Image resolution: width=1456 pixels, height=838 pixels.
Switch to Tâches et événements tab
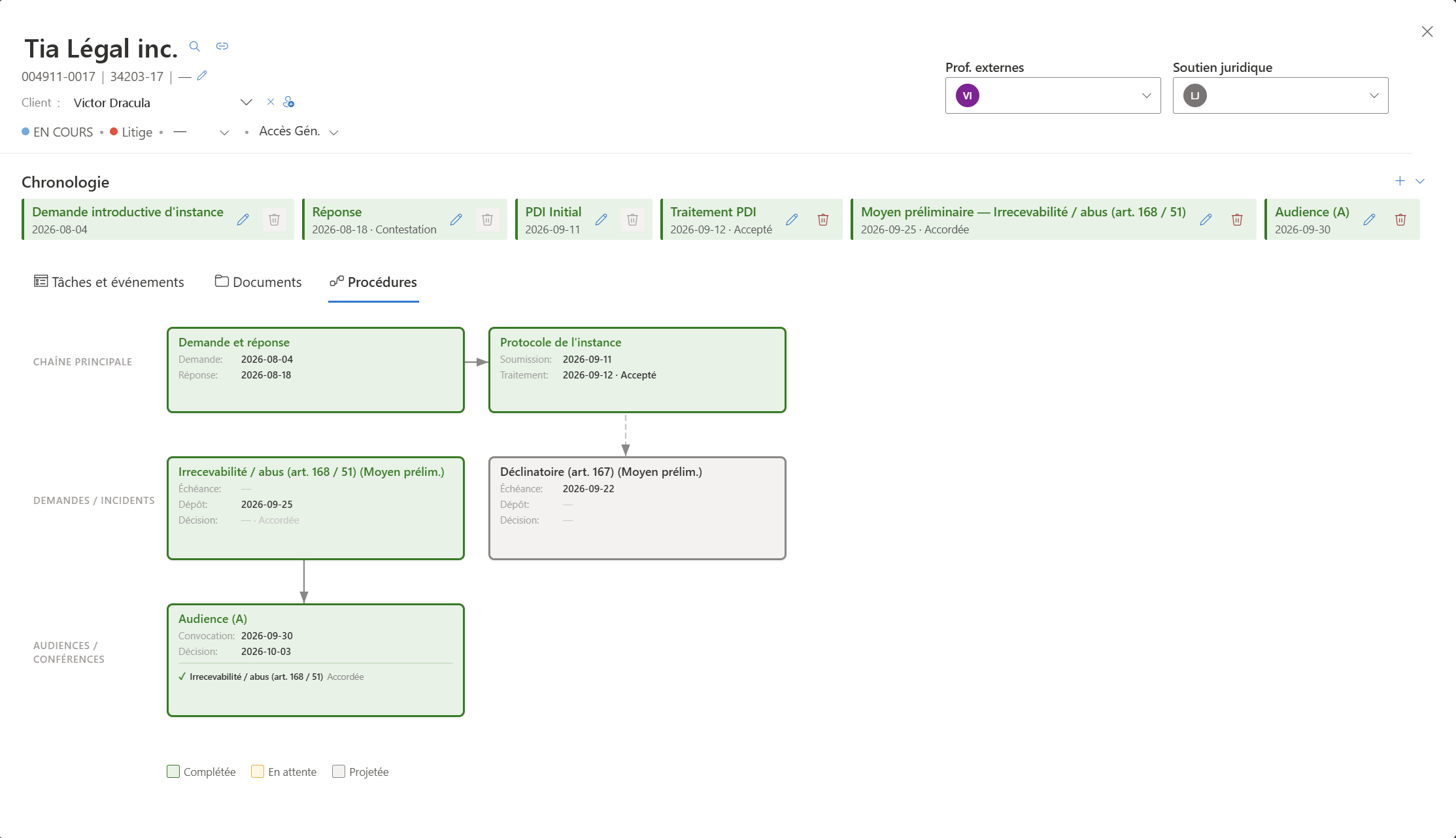109,282
